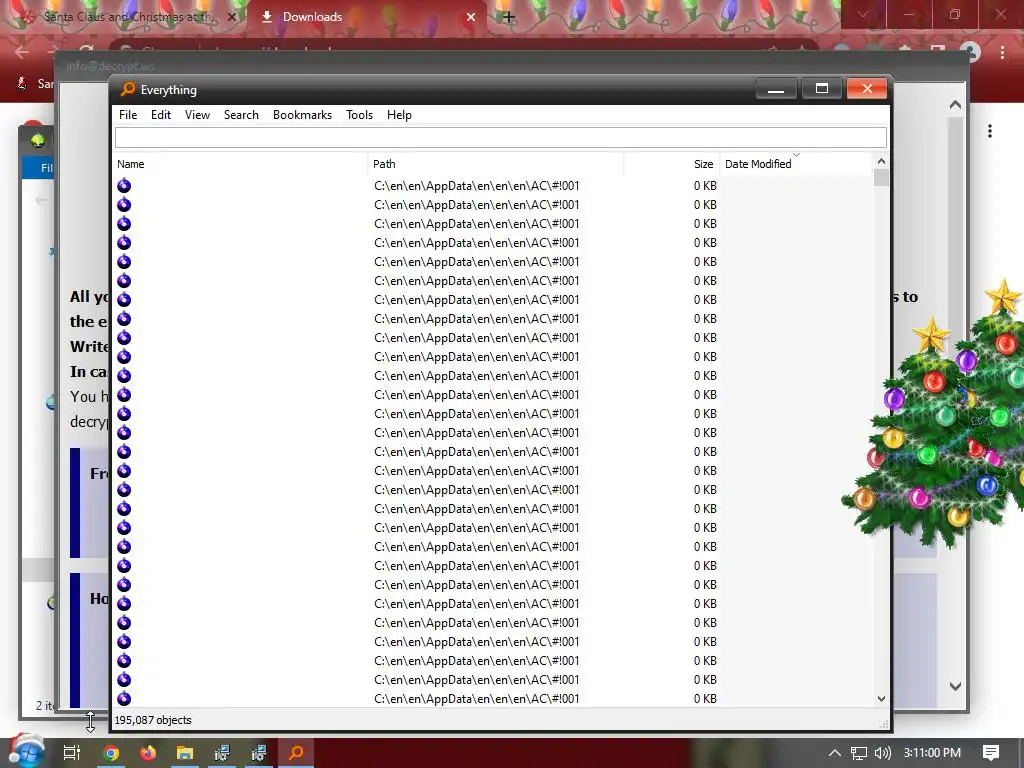Image resolution: width=1024 pixels, height=768 pixels.
Task: Sort results by Date Modified column
Action: click(795, 164)
